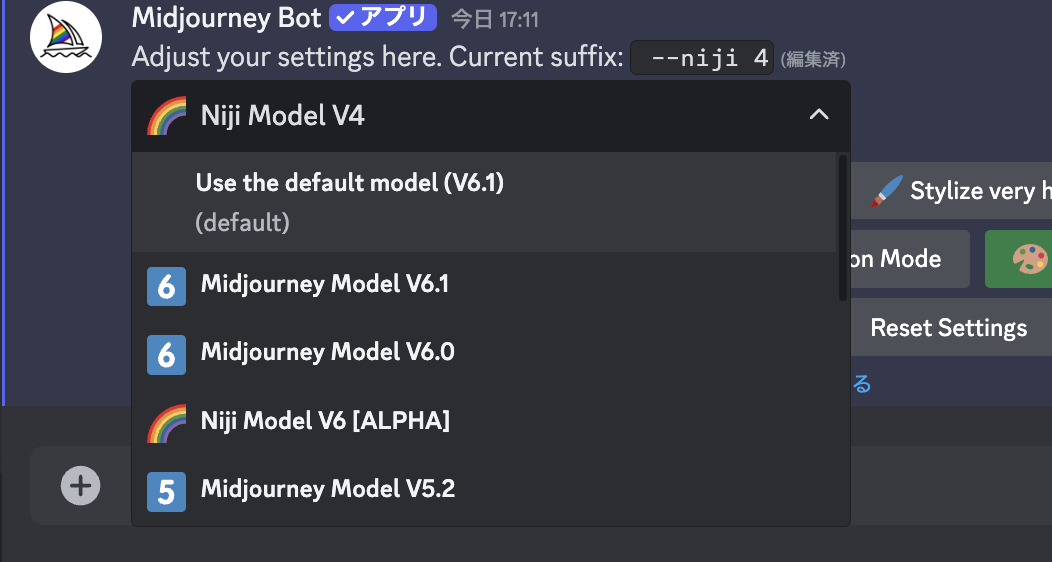Pick Midjourney Model V5.2 from list
This screenshot has width=1052, height=562.
pyautogui.click(x=328, y=489)
